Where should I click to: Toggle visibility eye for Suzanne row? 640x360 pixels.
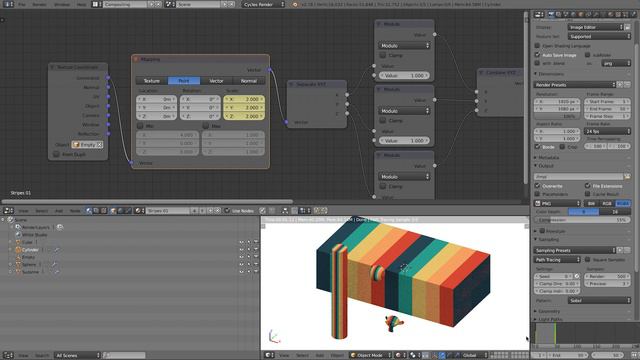[242, 272]
